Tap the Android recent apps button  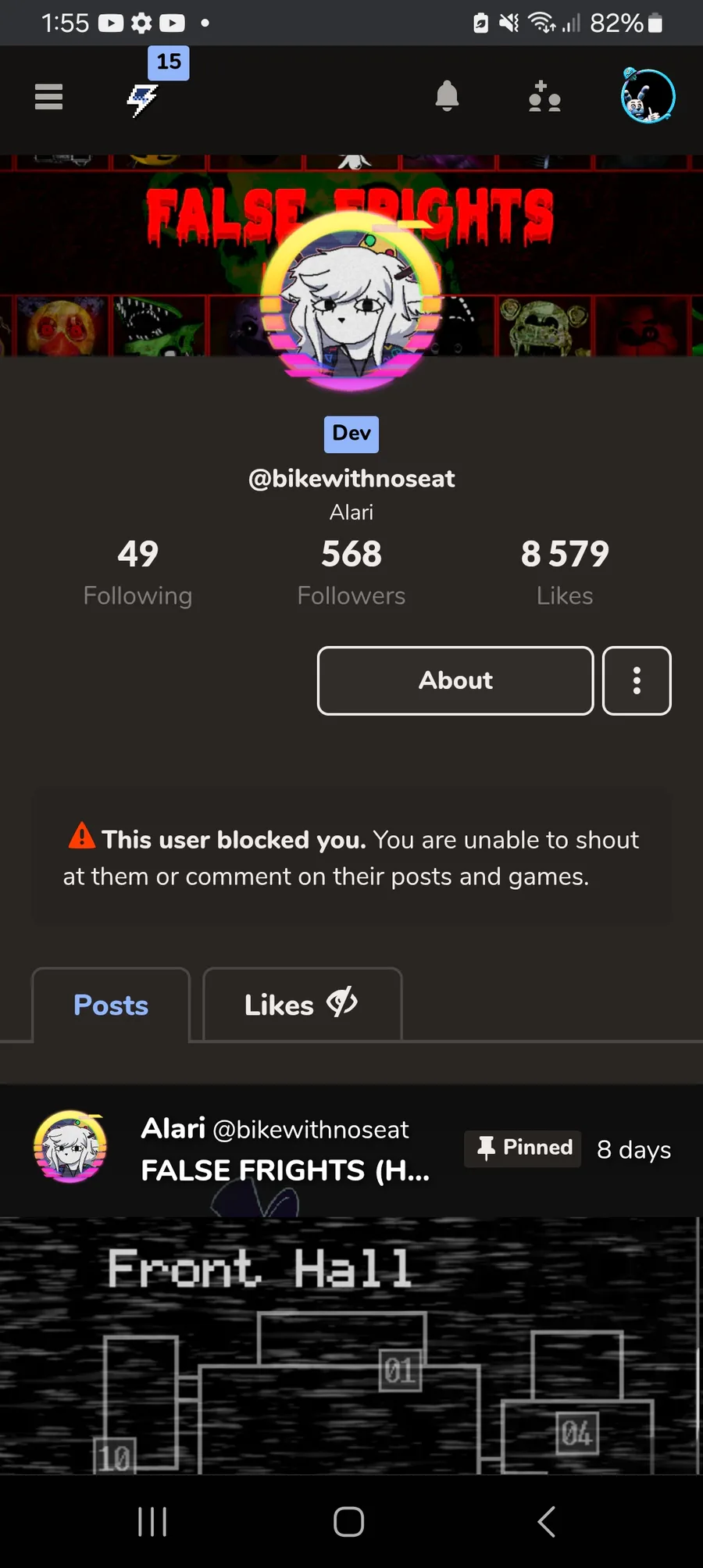coord(152,1521)
